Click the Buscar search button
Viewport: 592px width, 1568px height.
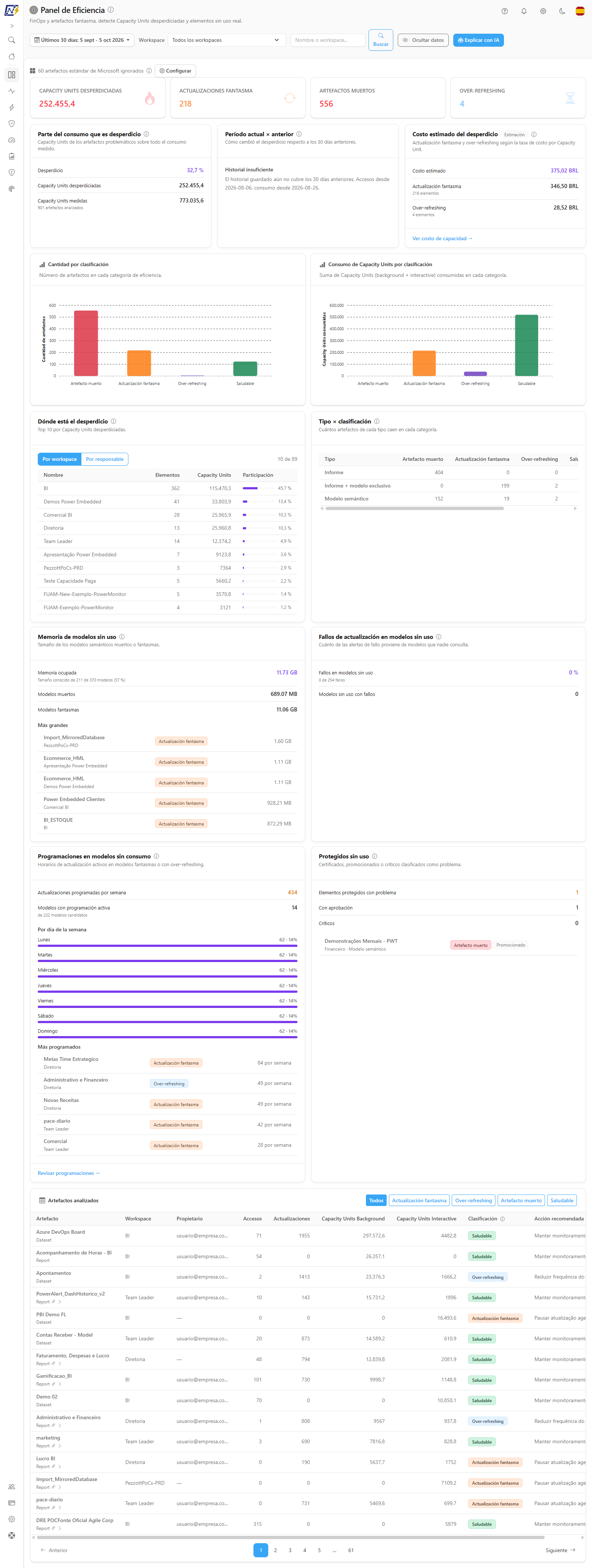tap(381, 40)
